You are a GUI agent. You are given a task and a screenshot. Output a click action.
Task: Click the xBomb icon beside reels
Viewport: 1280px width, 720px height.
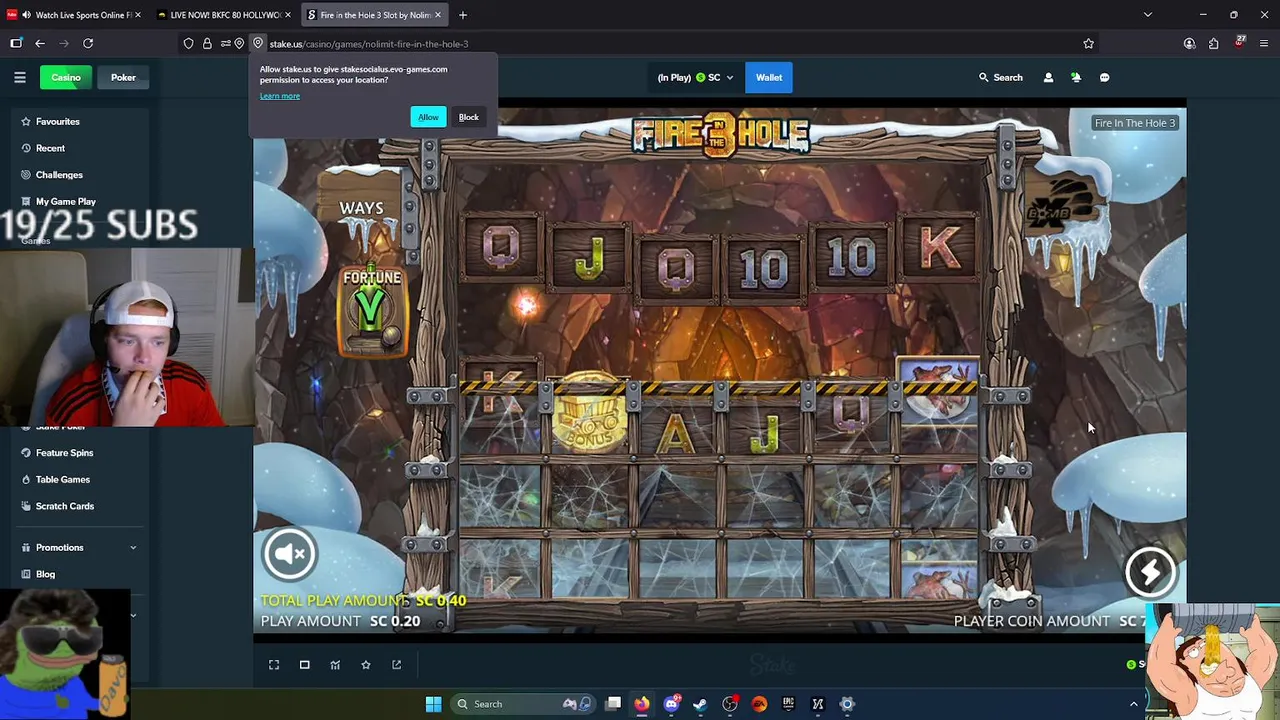point(1065,203)
